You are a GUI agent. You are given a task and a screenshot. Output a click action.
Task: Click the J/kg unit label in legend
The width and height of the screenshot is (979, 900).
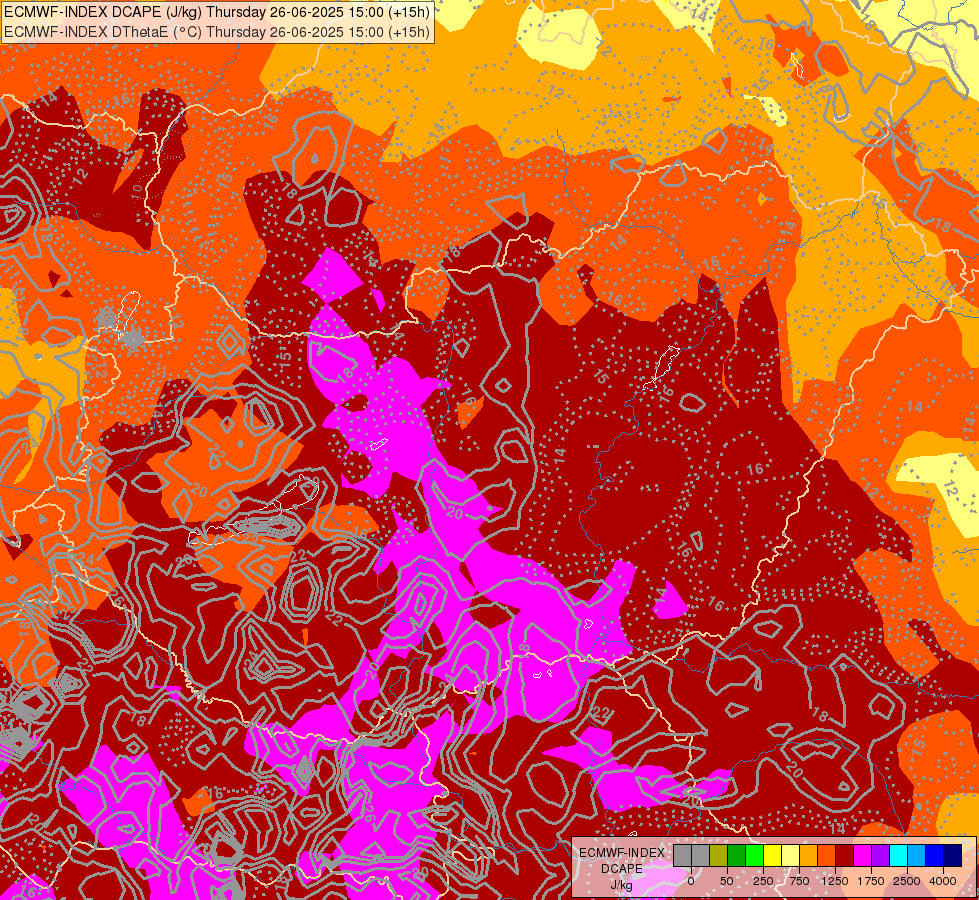622,885
